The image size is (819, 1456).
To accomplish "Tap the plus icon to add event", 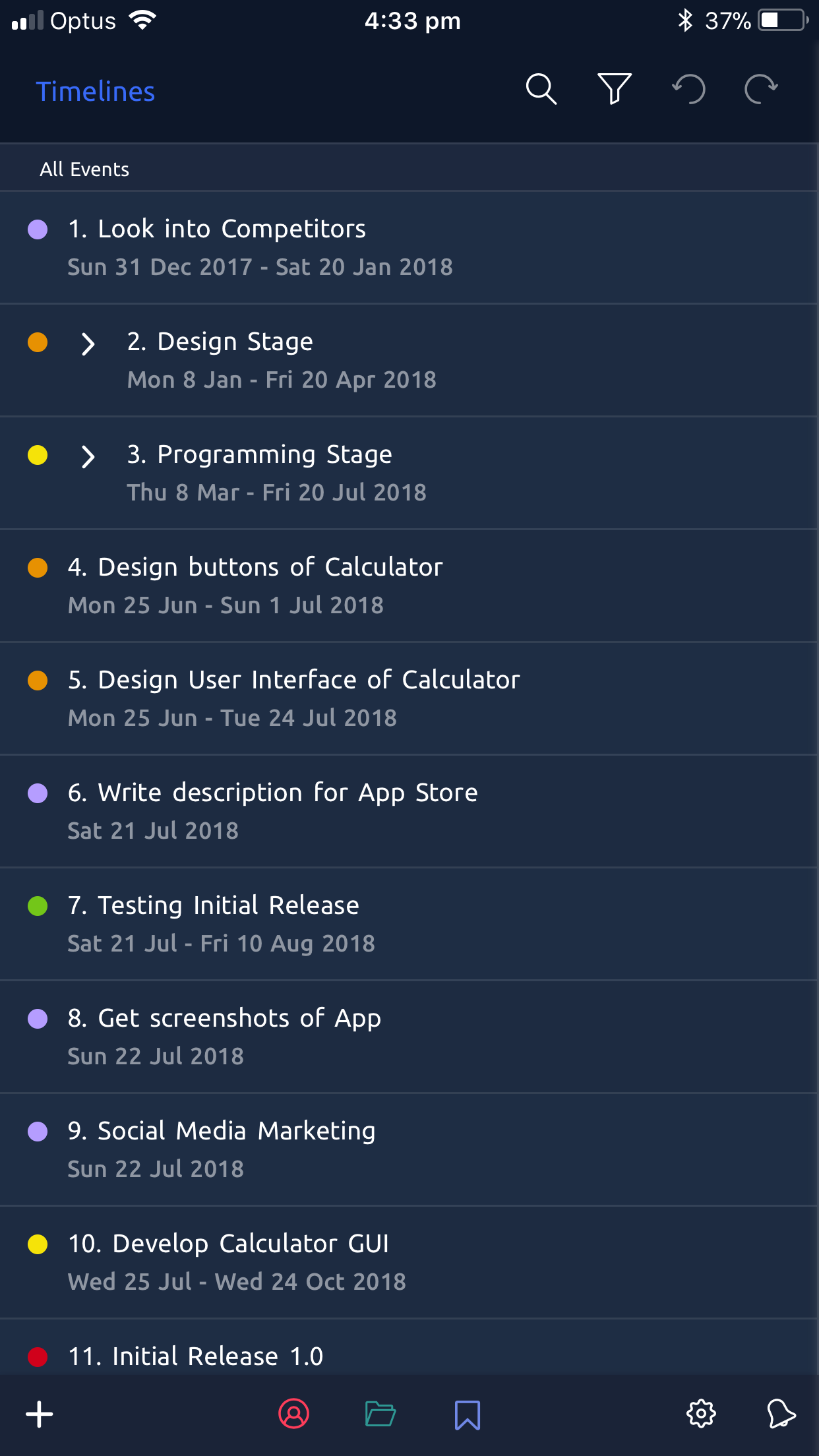I will pos(40,1414).
